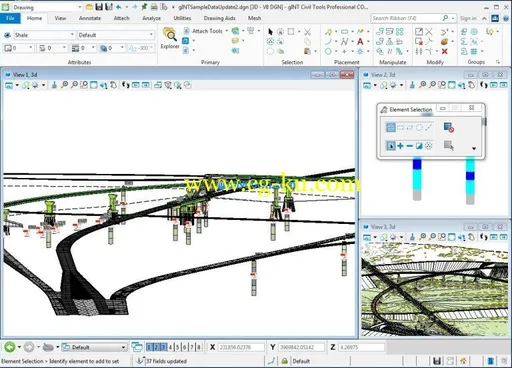Viewport: 512px width, 368px height.
Task: Switch to the Analyze ribbon tab
Action: tap(151, 18)
